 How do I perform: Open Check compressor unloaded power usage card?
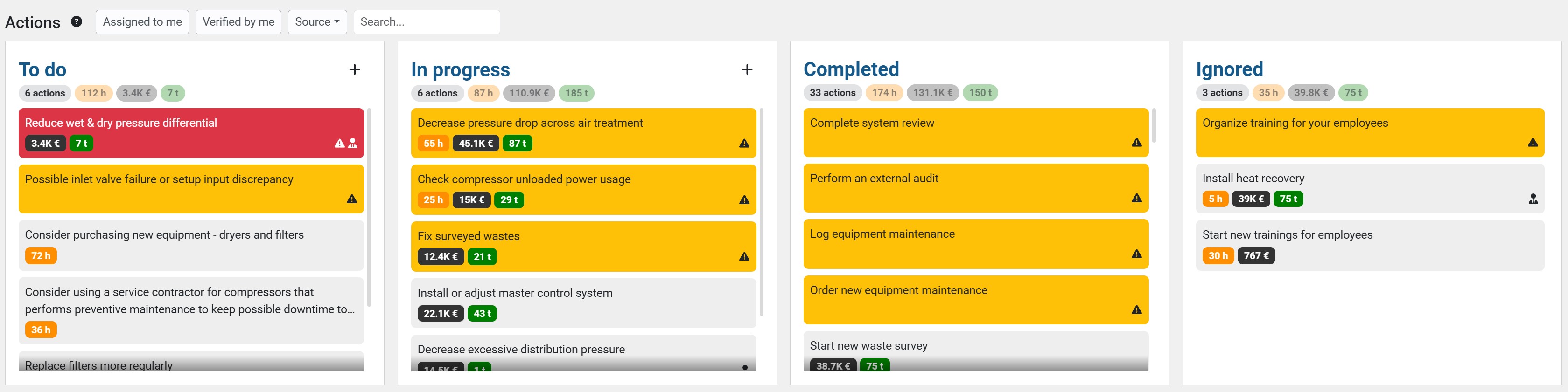pyautogui.click(x=583, y=190)
